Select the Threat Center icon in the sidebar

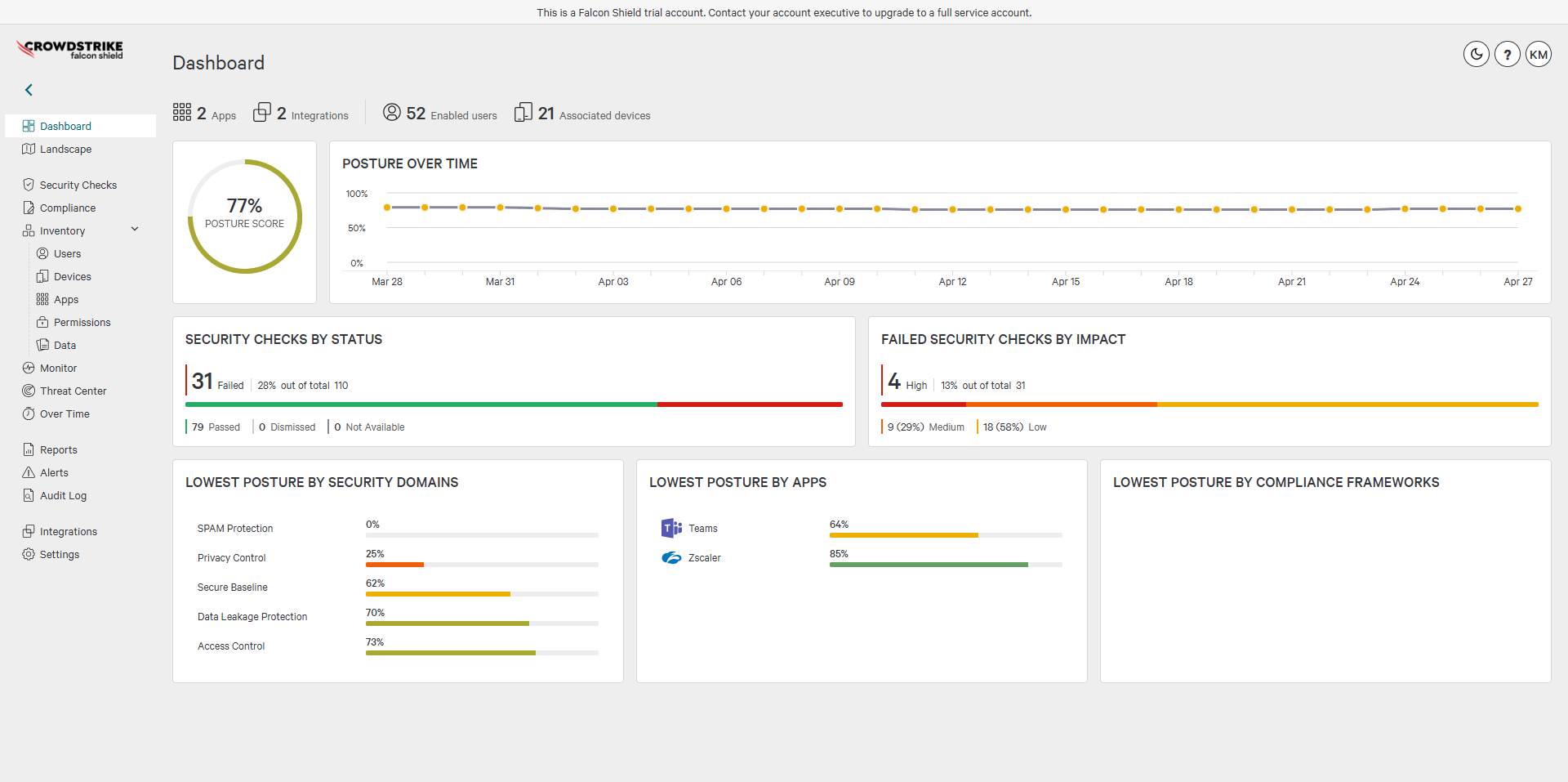tap(29, 391)
